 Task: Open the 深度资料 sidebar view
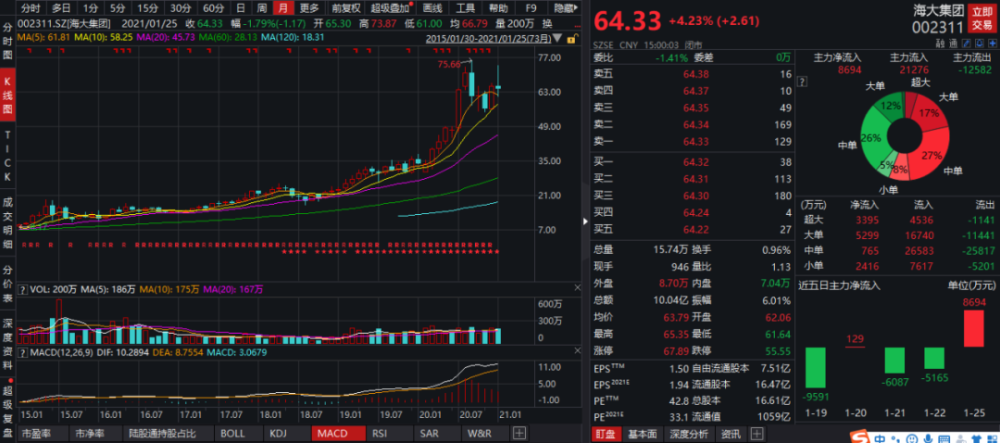point(8,344)
